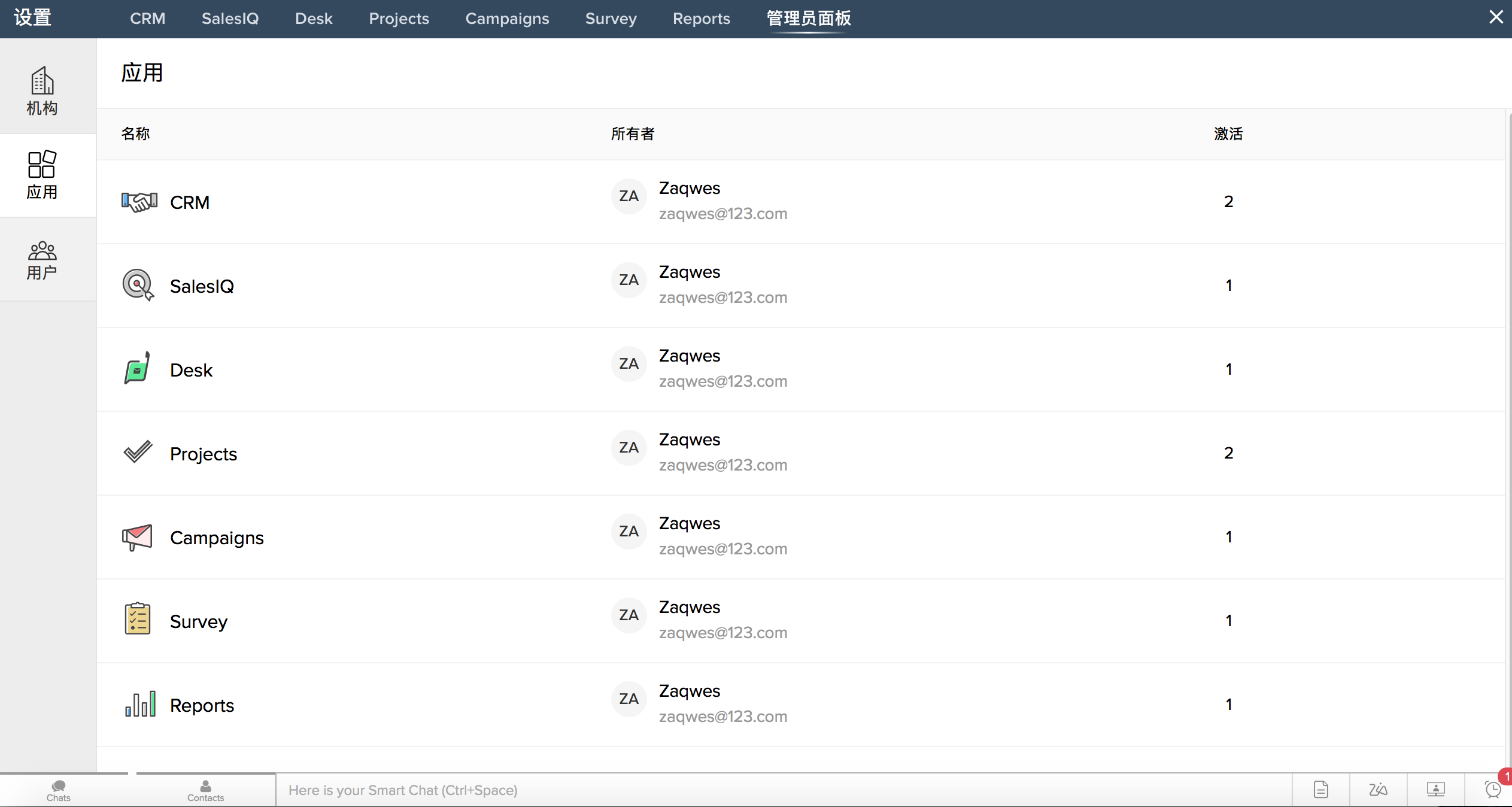1512x807 pixels.
Task: Click the Desk app icon
Action: [138, 369]
